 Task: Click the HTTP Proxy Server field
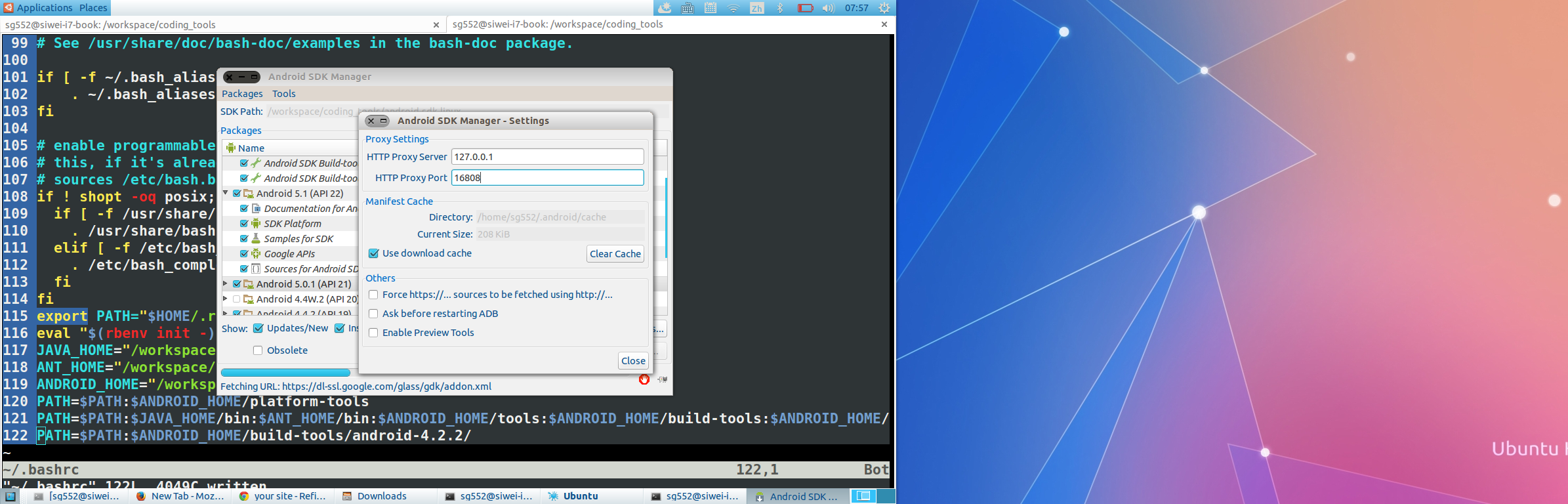tap(548, 157)
